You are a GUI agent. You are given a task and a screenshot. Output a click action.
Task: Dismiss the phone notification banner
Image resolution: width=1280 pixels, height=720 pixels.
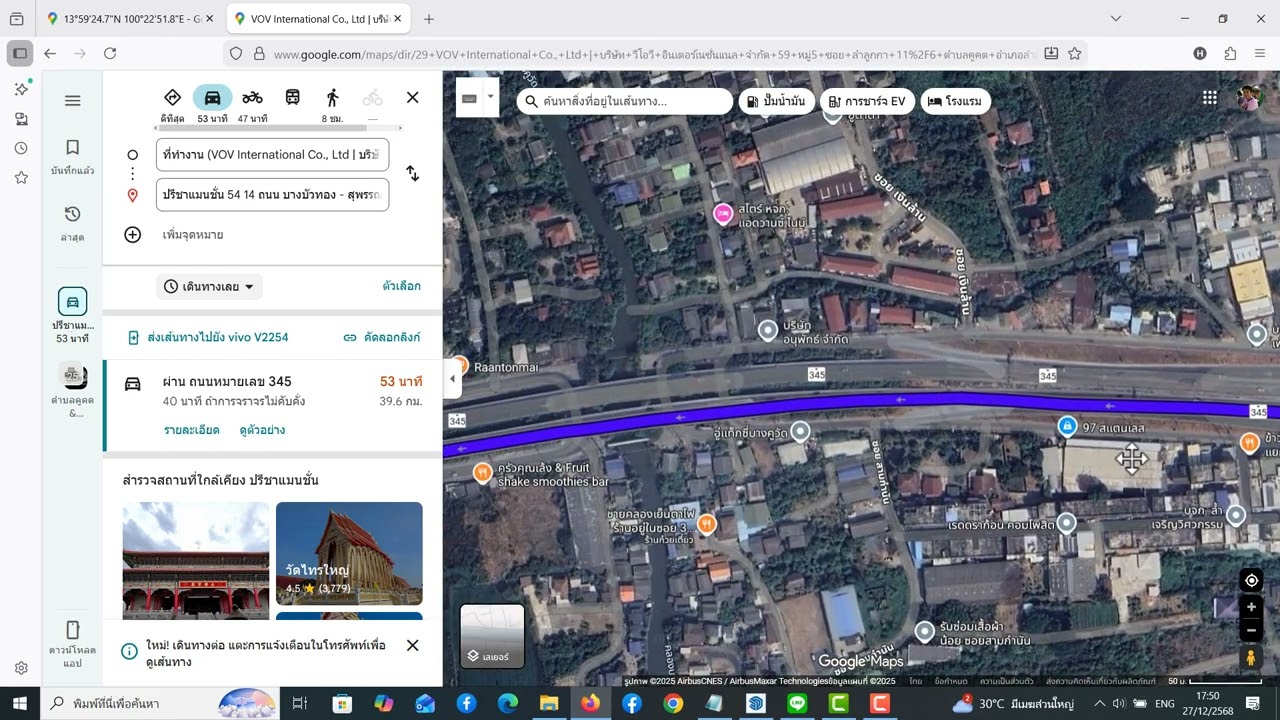412,646
